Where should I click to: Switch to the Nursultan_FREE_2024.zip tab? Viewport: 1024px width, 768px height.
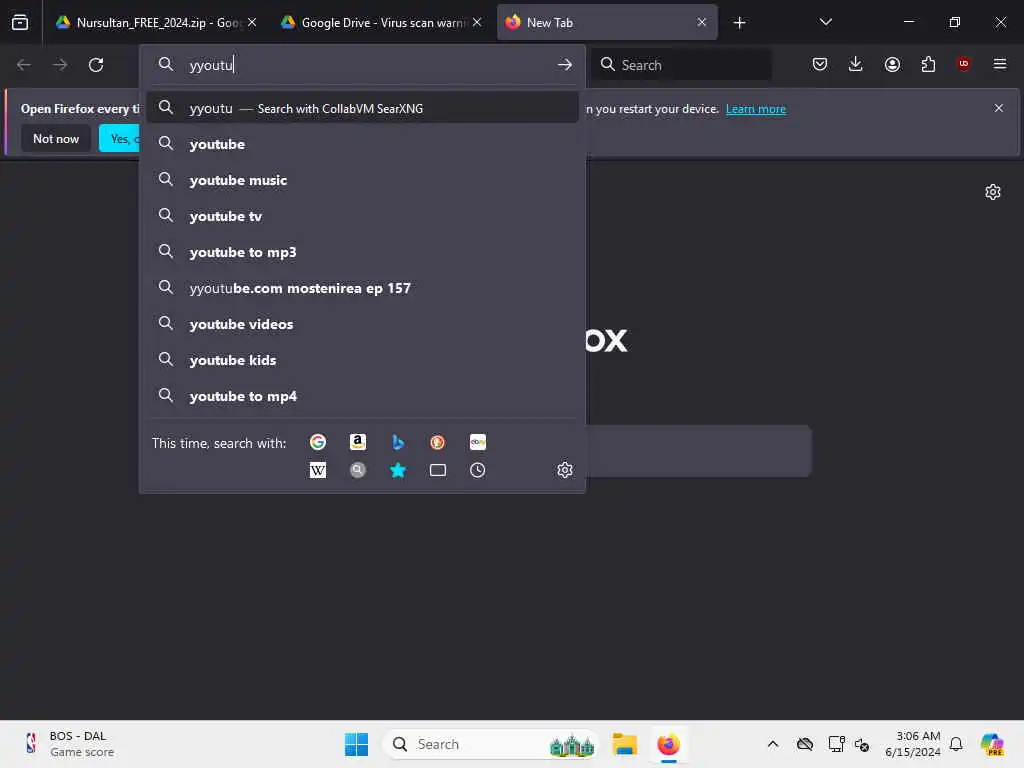155,22
